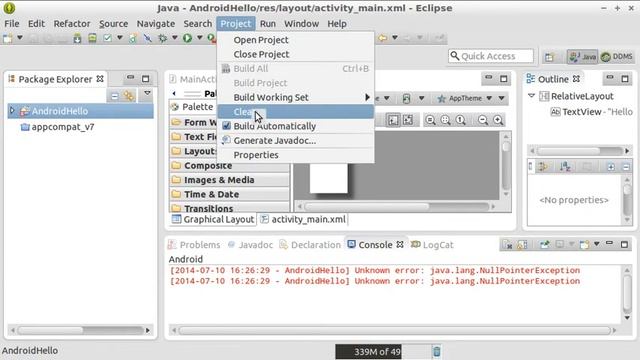The width and height of the screenshot is (640, 360).
Task: Click the zoom out magnifier icon
Action: [483, 120]
